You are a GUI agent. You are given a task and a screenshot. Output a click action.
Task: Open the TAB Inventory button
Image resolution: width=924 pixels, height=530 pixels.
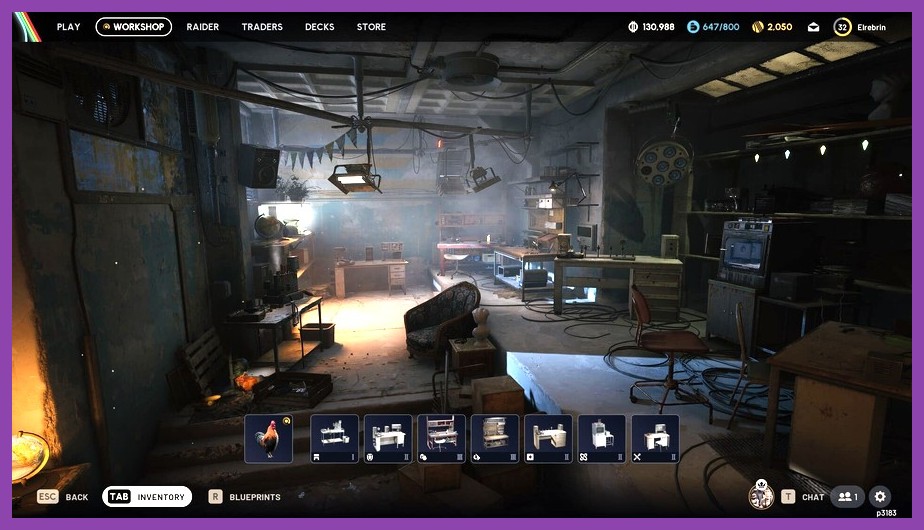click(147, 497)
